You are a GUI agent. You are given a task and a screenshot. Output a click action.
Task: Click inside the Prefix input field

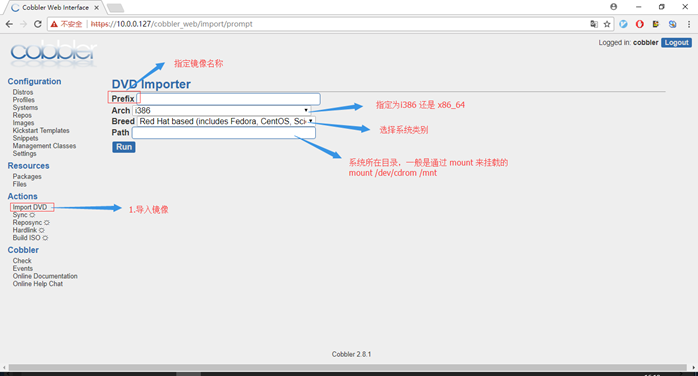pyautogui.click(x=230, y=99)
